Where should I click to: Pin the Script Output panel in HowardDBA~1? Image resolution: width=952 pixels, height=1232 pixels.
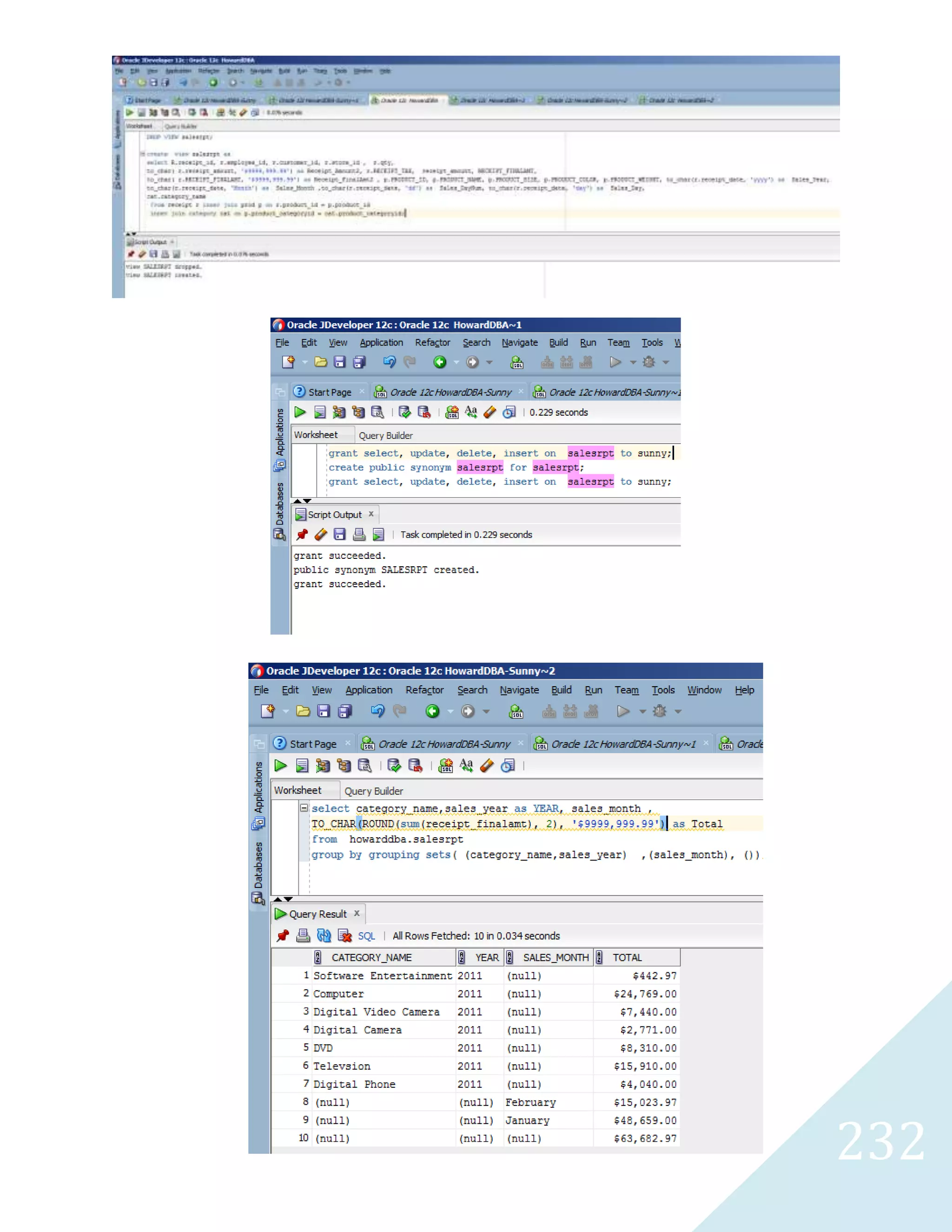point(302,534)
